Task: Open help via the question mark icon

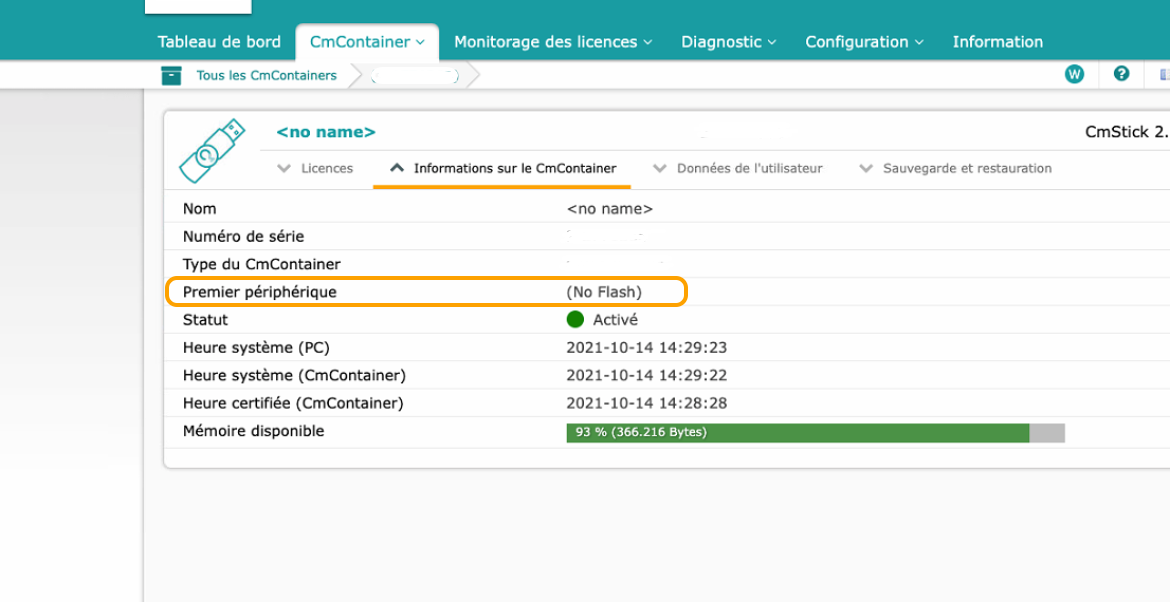Action: tap(1121, 74)
